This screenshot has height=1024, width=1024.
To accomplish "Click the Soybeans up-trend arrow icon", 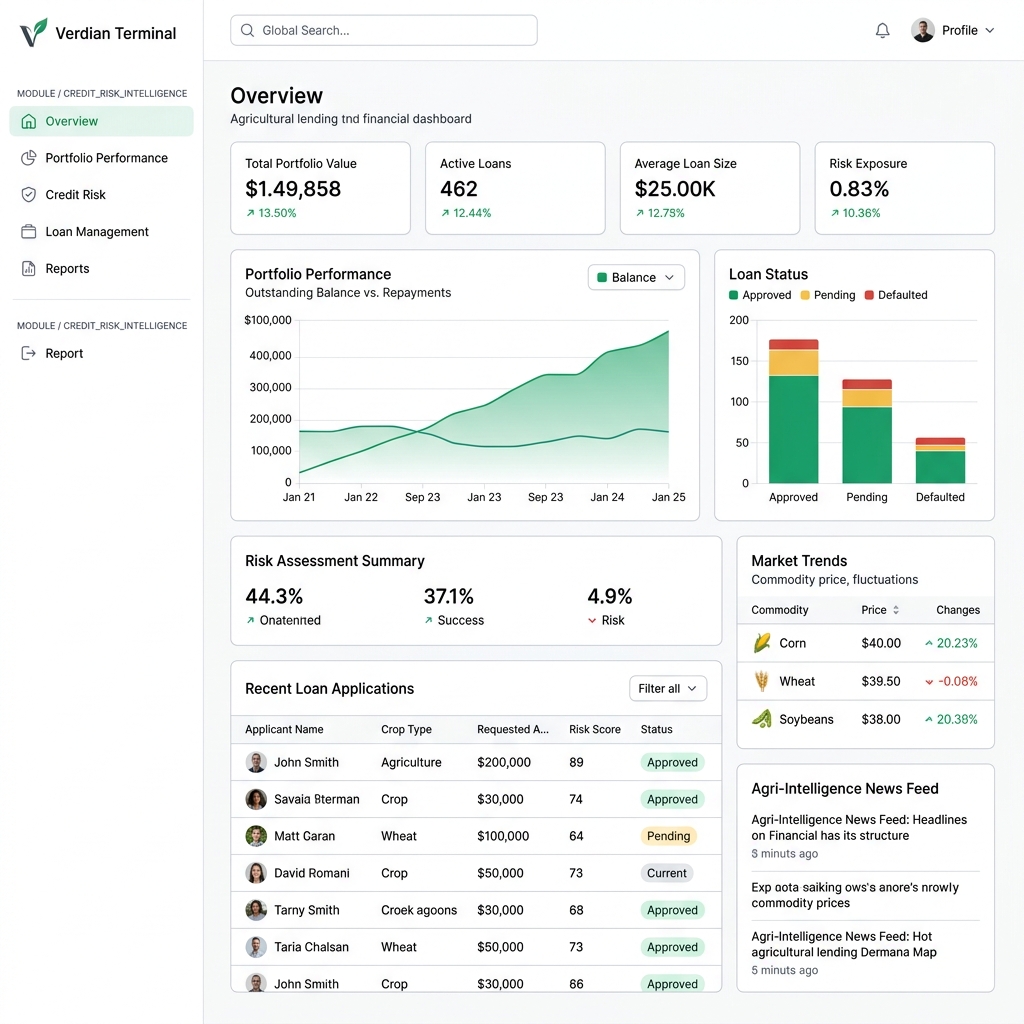I will [929, 719].
